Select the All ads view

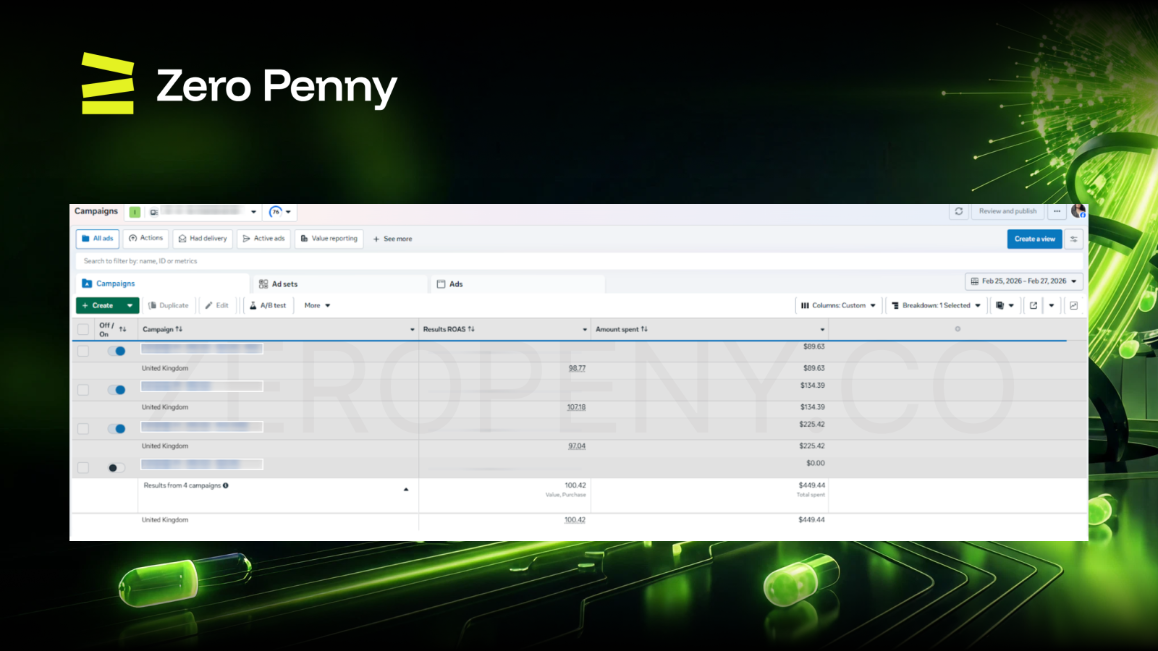coord(97,239)
